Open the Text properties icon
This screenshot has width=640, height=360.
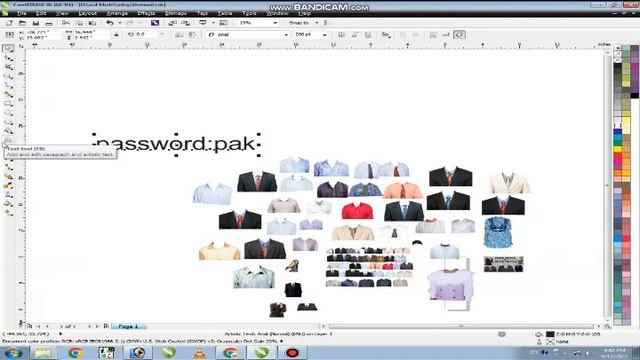tap(433, 35)
